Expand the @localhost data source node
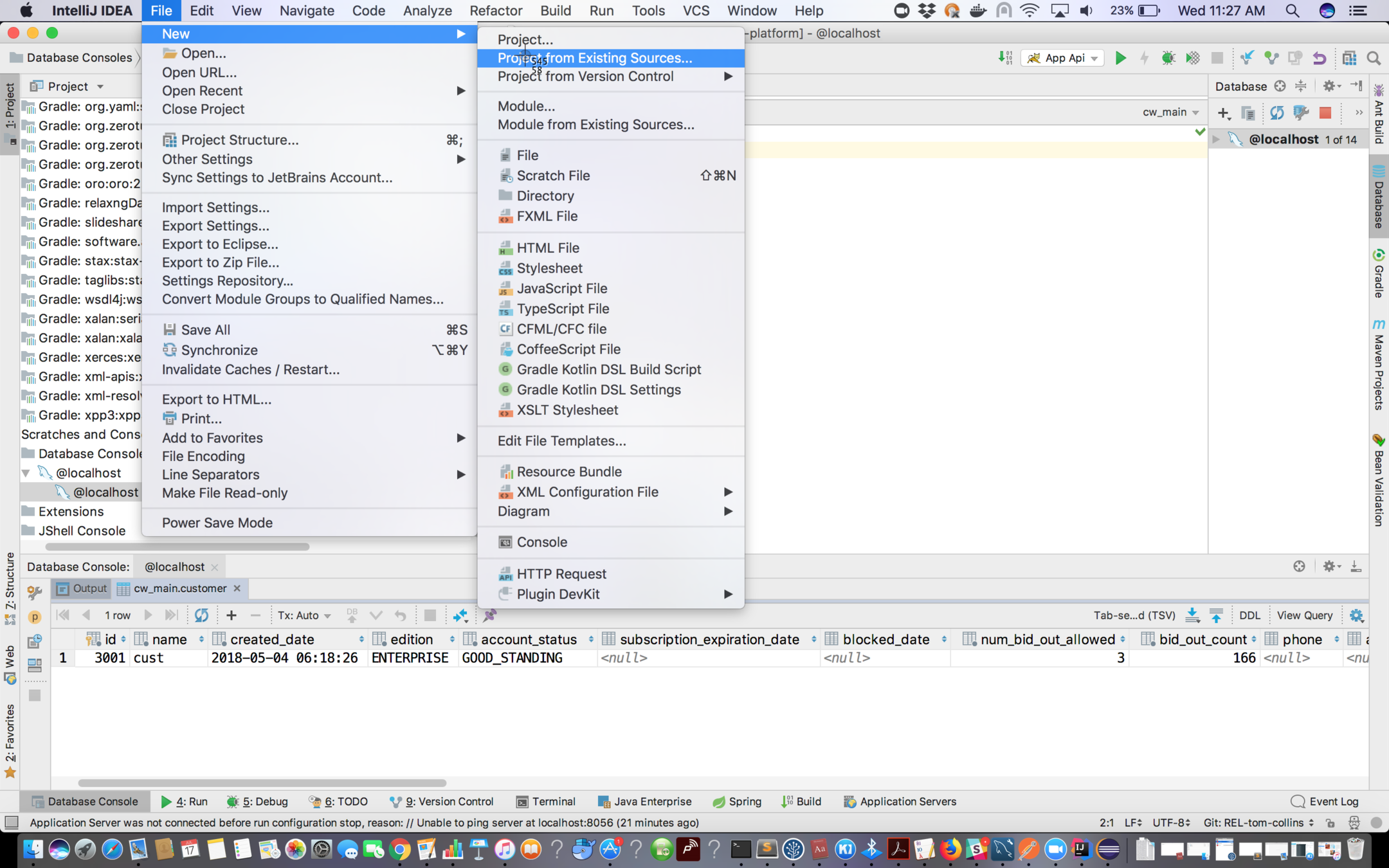1389x868 pixels. [1216, 139]
